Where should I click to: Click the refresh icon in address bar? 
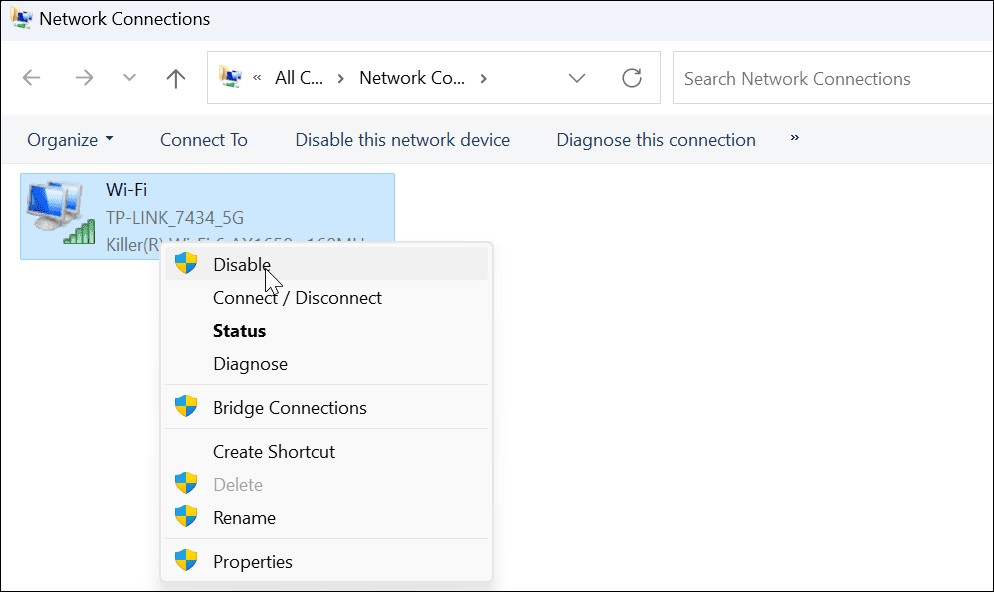point(632,77)
